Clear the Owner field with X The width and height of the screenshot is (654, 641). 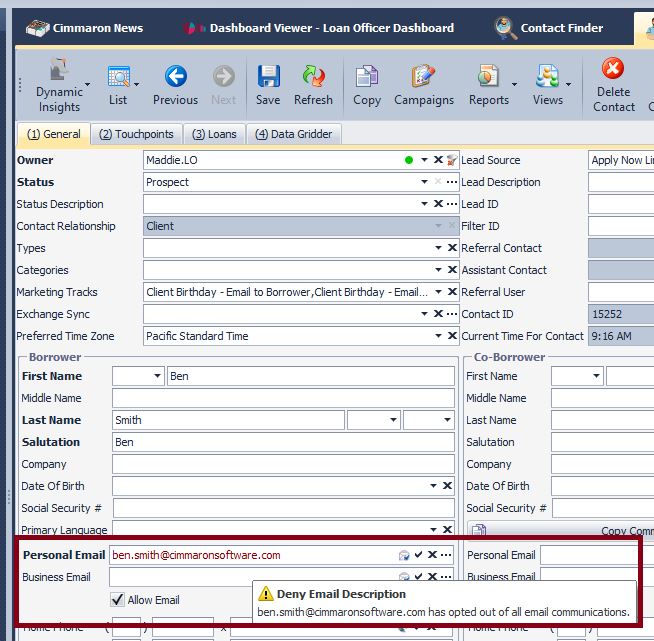438,160
